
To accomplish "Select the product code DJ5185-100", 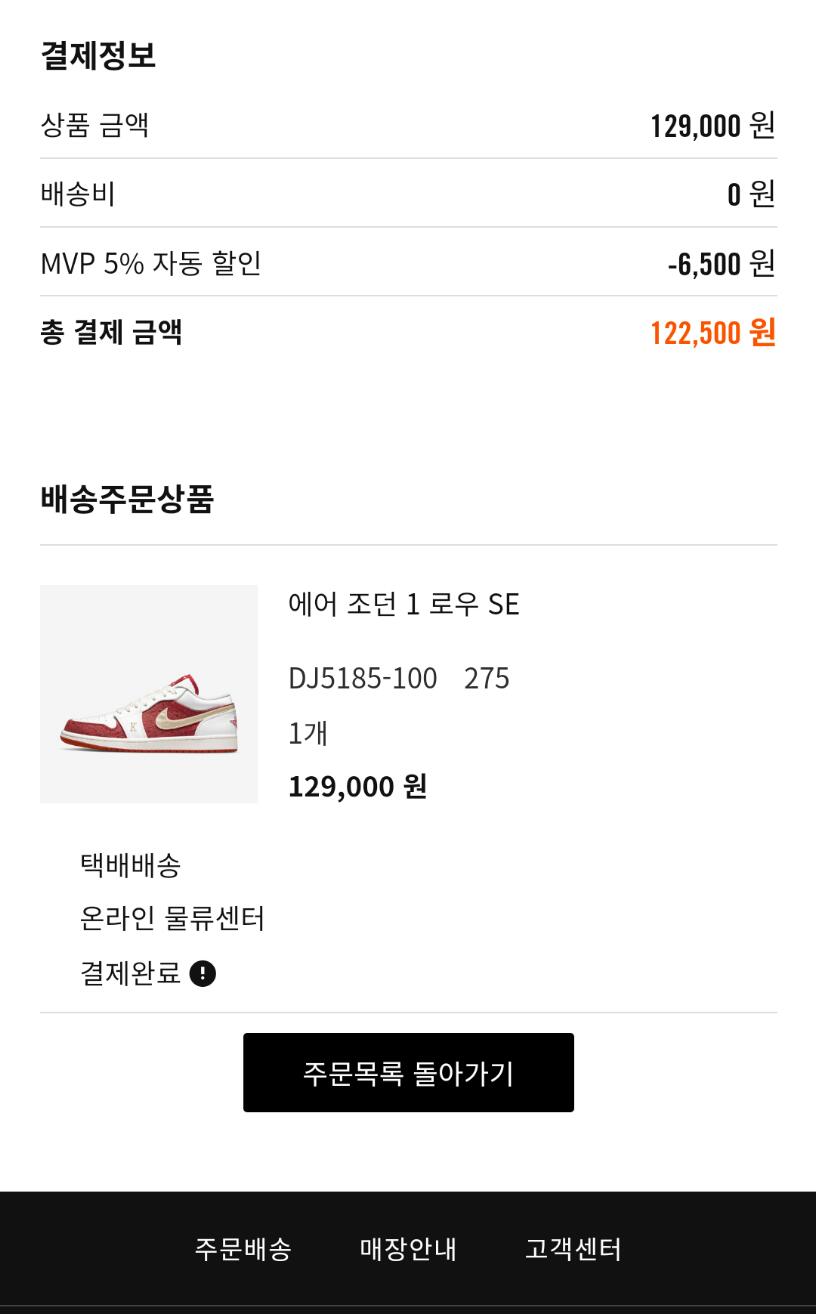I will tap(363, 678).
